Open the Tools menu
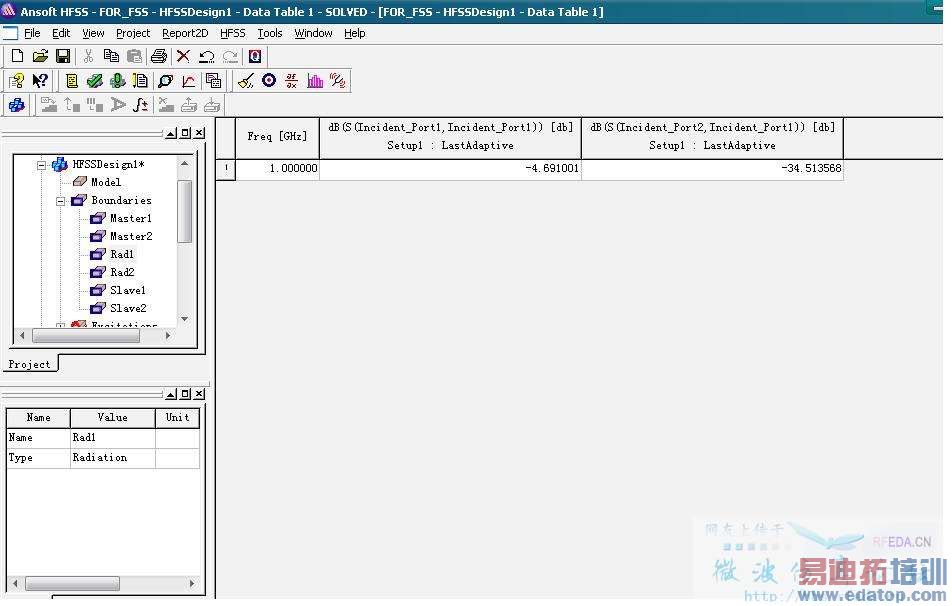This screenshot has height=606, width=952. coord(270,33)
